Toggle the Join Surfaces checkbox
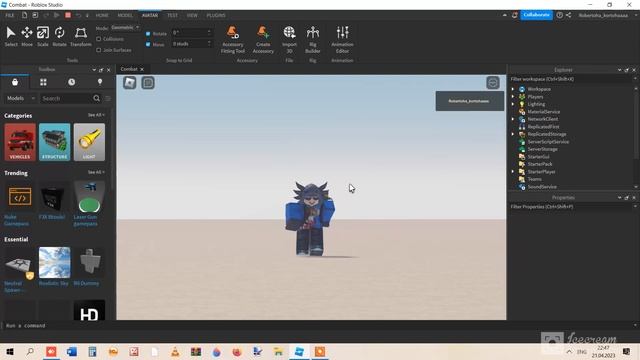 tap(98, 50)
